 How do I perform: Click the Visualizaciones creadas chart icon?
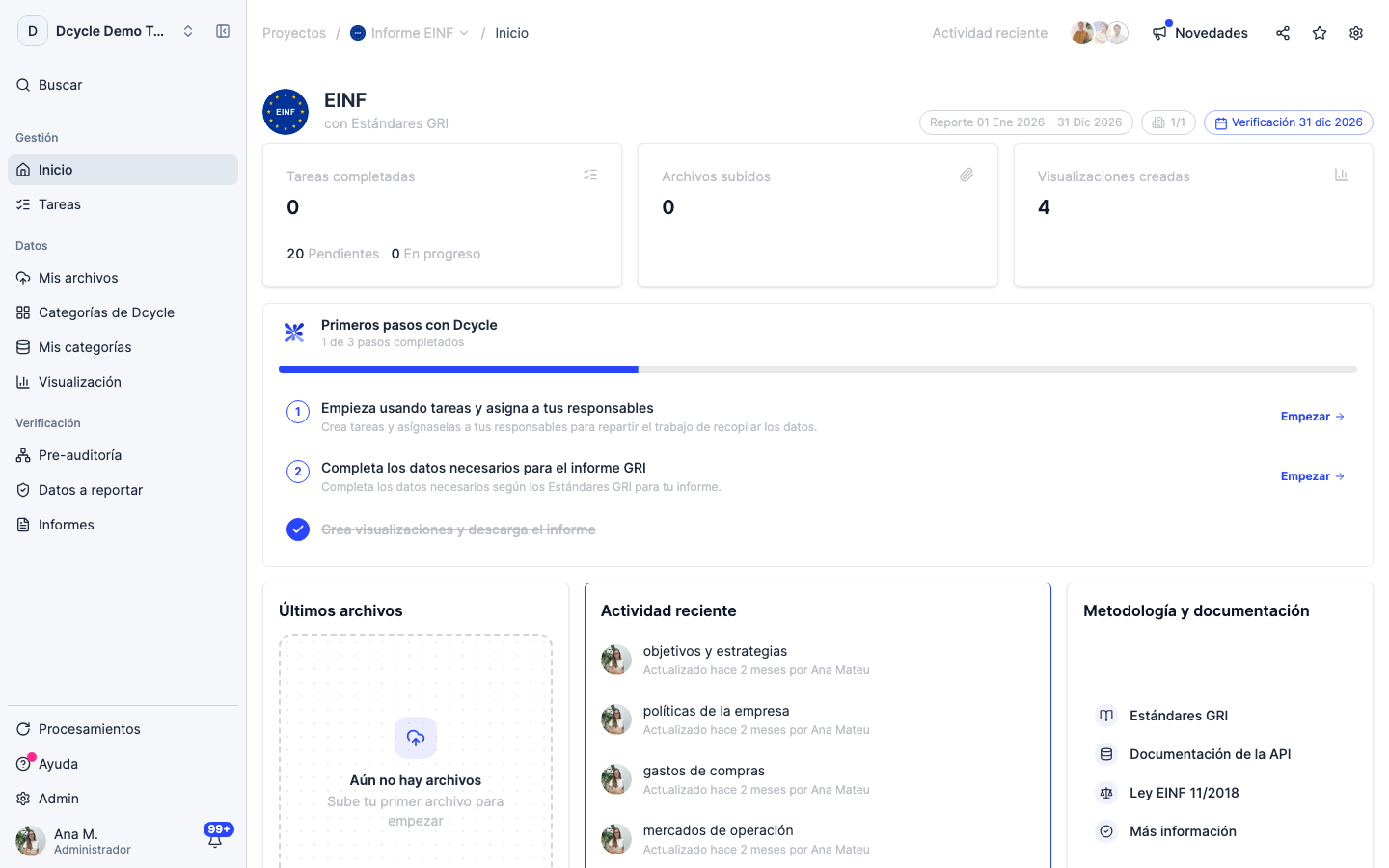click(x=1341, y=175)
